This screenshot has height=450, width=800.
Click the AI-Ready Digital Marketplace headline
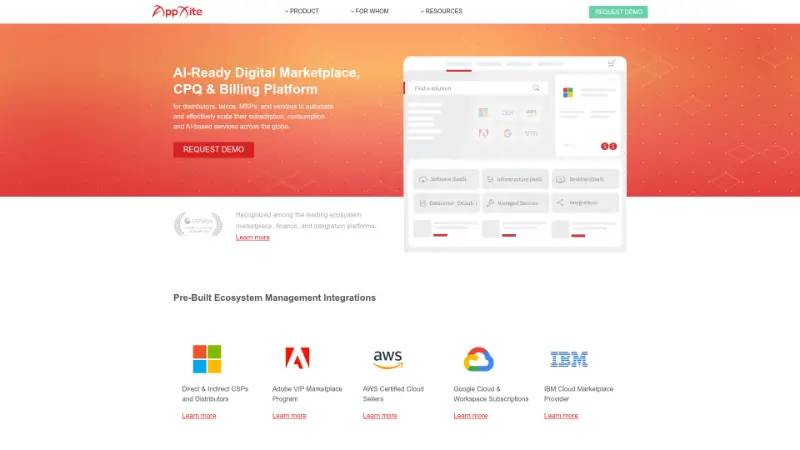[266, 81]
